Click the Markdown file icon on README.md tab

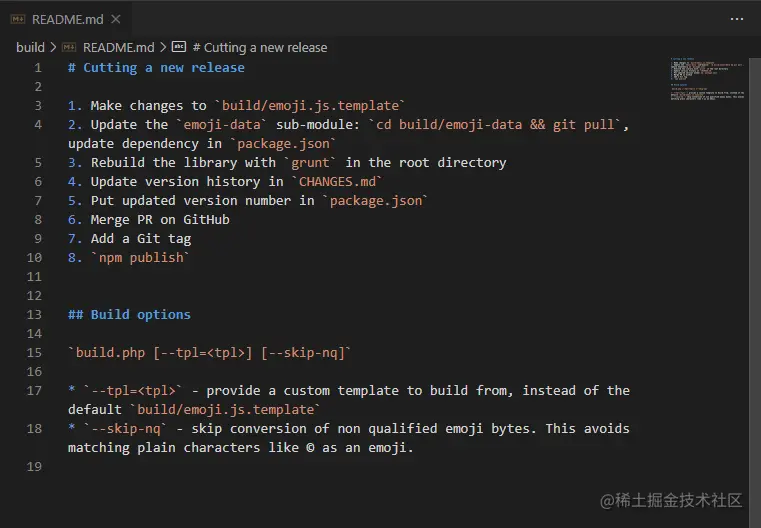coord(18,19)
